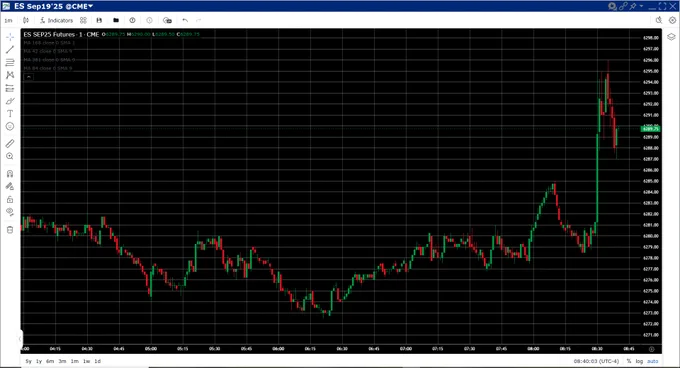This screenshot has height=368, width=680.
Task: Open the Fibonacci and pitchfork tools
Action: [x=10, y=63]
